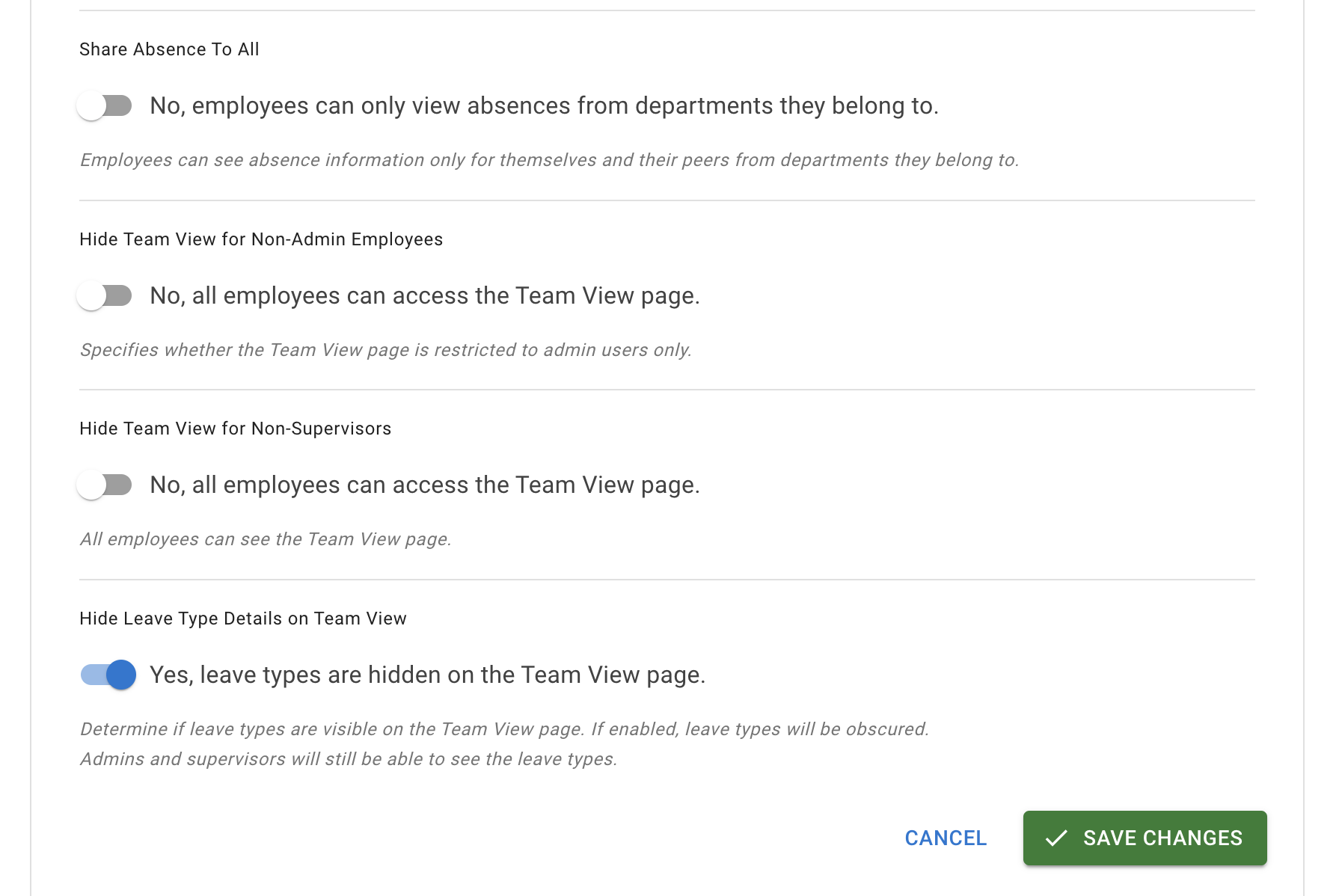The image size is (1342, 896).
Task: Click Hide Team View for Non-Admin Employees label
Action: pos(261,239)
